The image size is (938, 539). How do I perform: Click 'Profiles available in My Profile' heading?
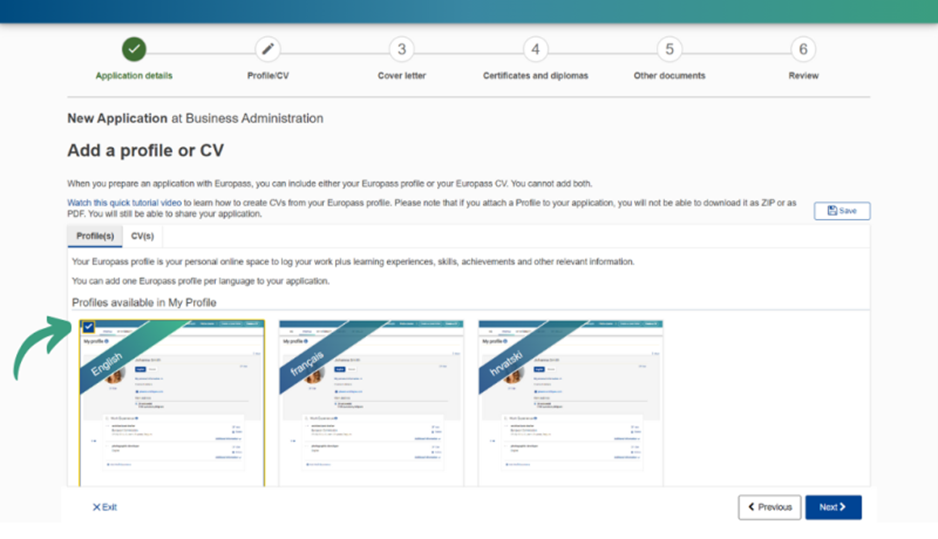(144, 303)
